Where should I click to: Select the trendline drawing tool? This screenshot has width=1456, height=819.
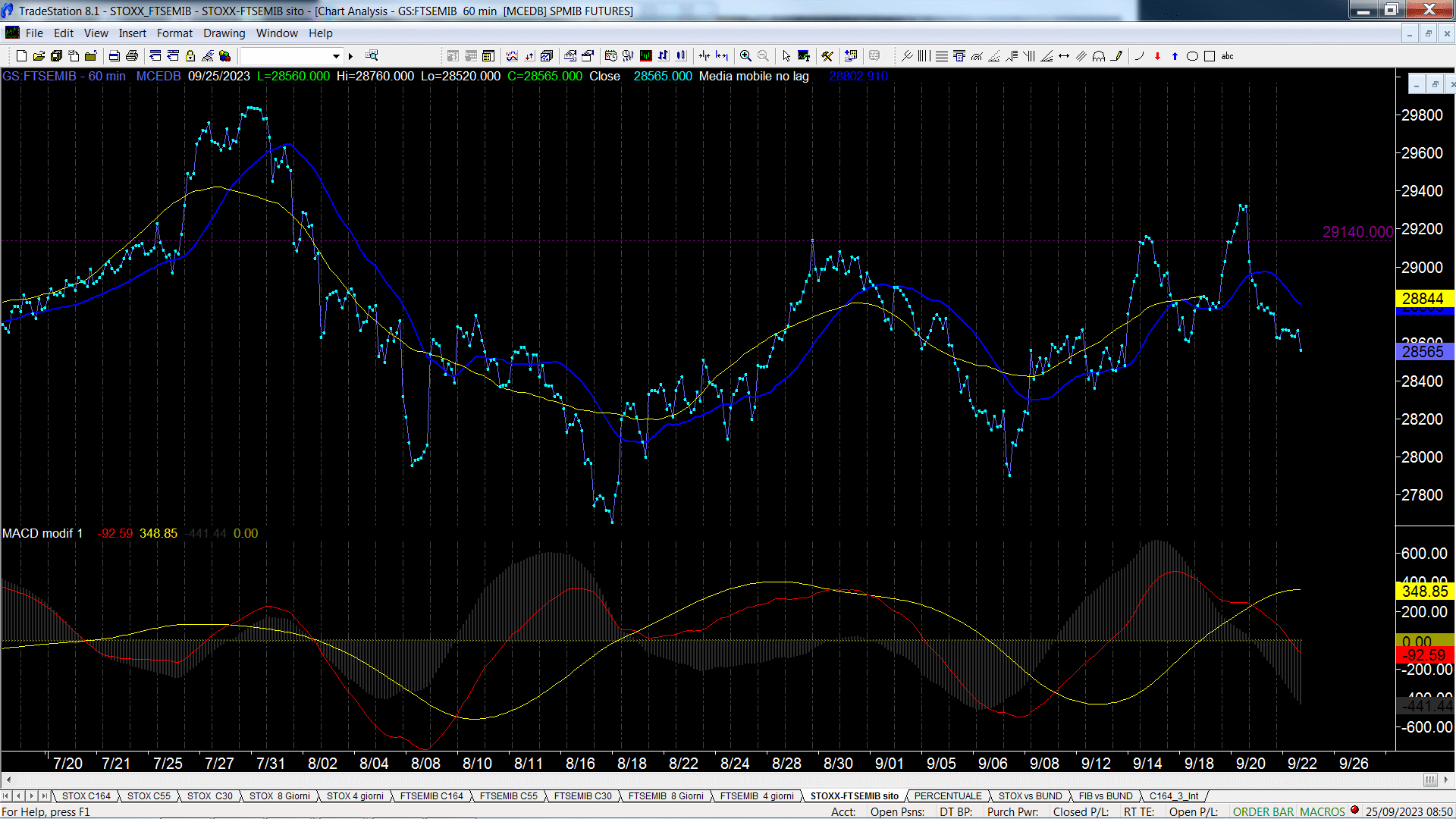907,56
